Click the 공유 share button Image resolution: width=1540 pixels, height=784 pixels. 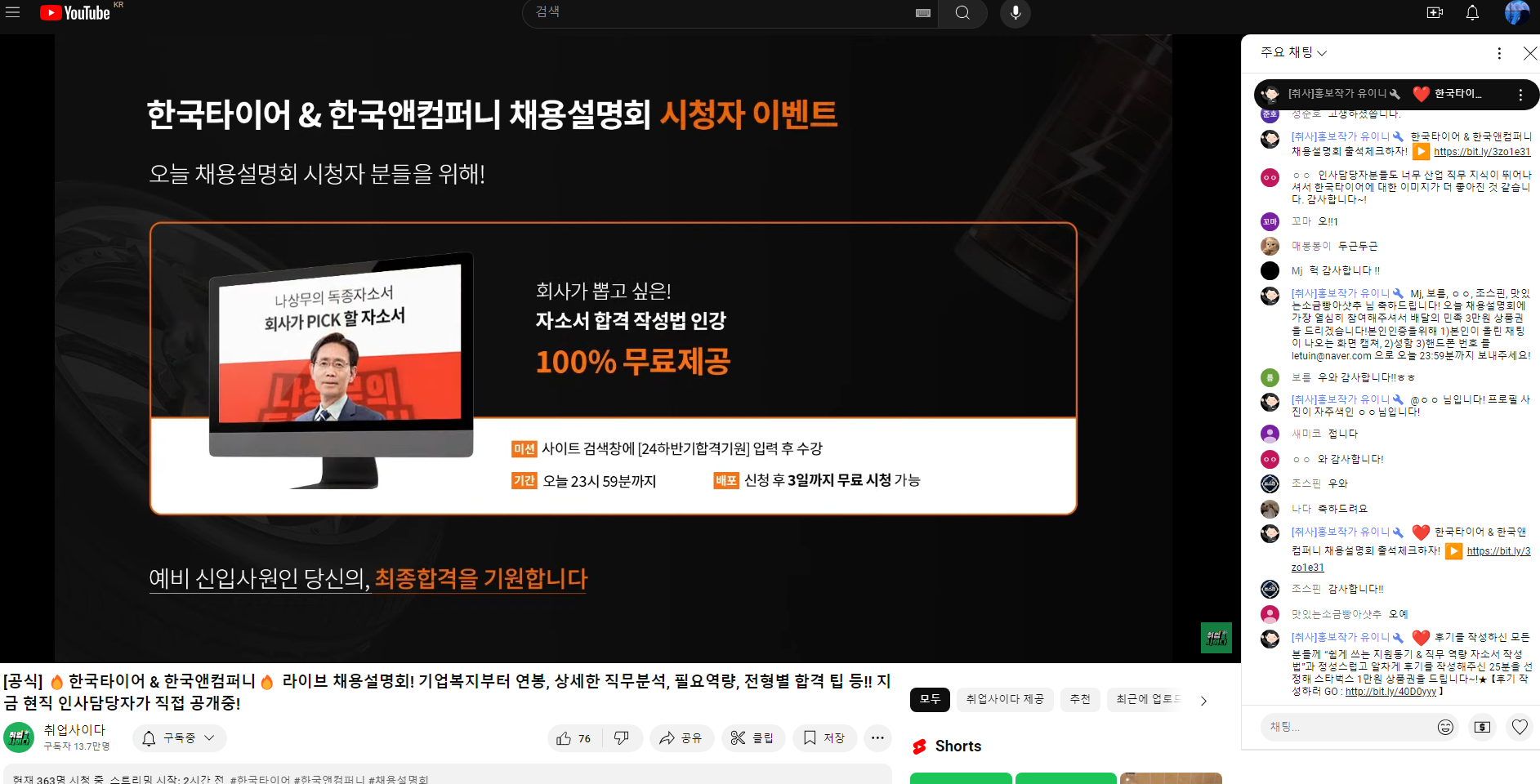(x=681, y=738)
